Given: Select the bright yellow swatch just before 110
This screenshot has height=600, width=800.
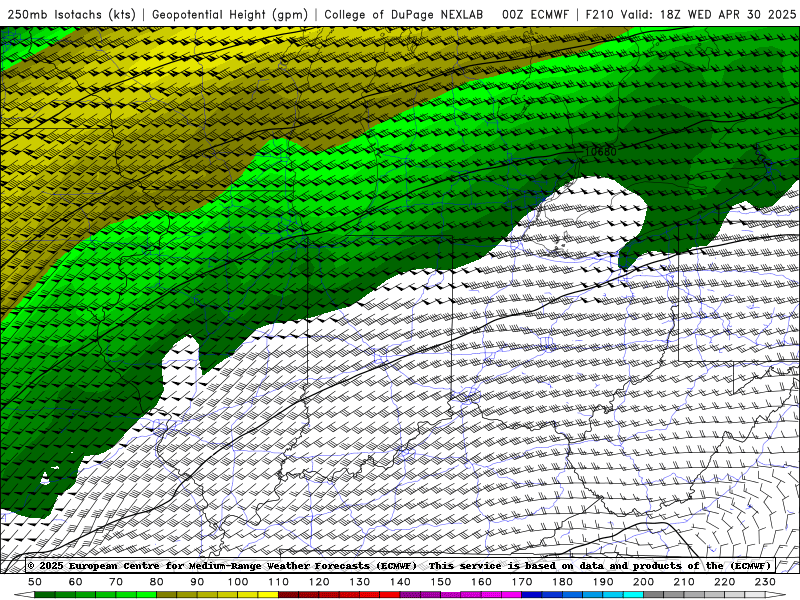Looking at the screenshot, I should tap(268, 595).
